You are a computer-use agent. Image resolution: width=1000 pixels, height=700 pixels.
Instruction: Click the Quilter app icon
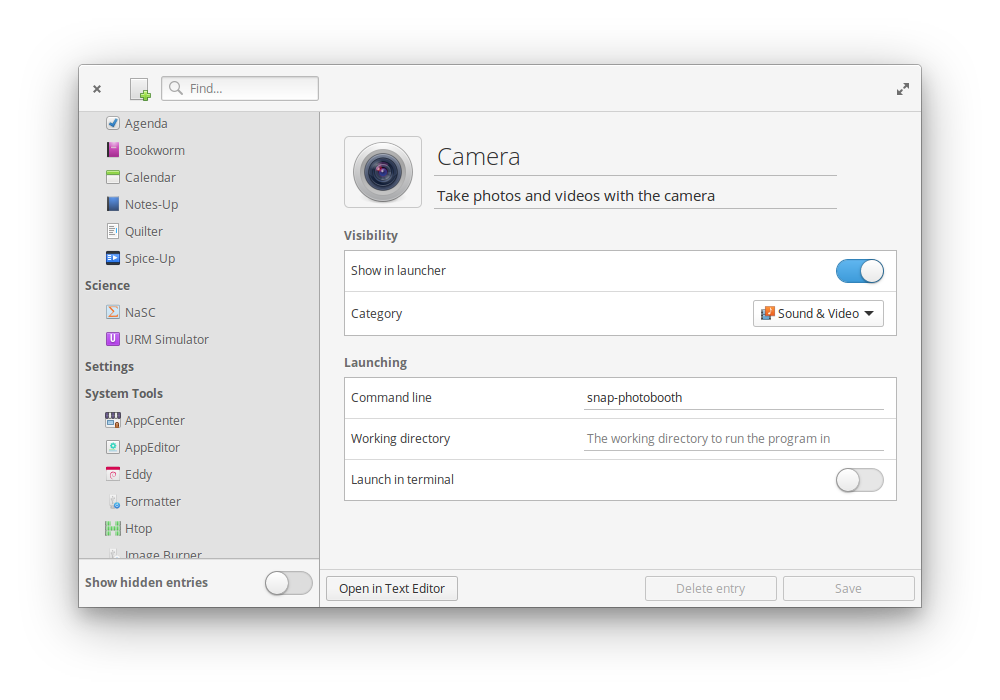coord(113,231)
